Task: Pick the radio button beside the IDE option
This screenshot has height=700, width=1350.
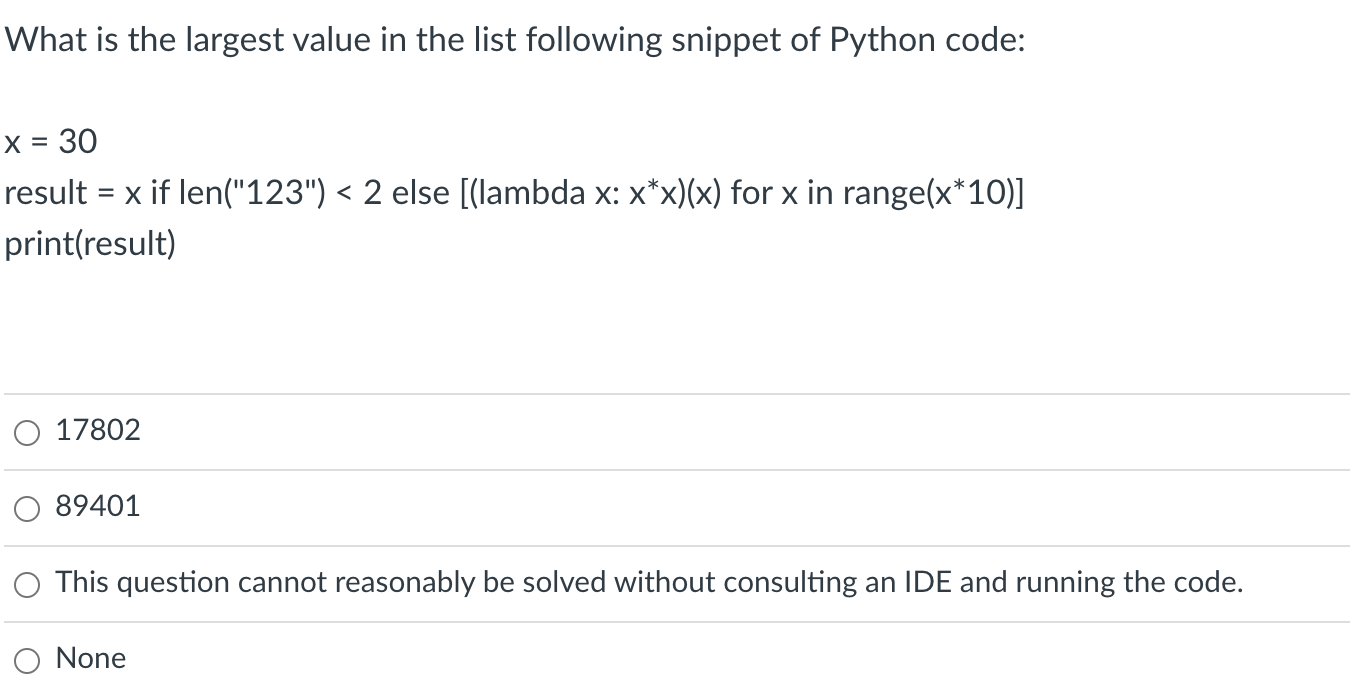Action: tap(28, 585)
